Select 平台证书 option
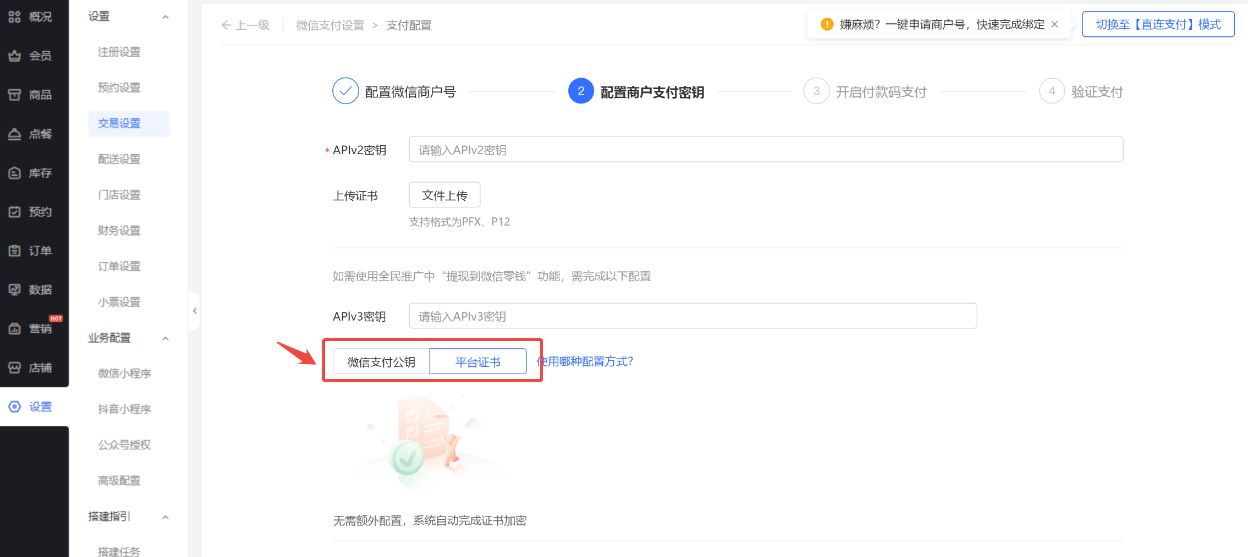Image resolution: width=1248 pixels, height=557 pixels. (x=478, y=362)
